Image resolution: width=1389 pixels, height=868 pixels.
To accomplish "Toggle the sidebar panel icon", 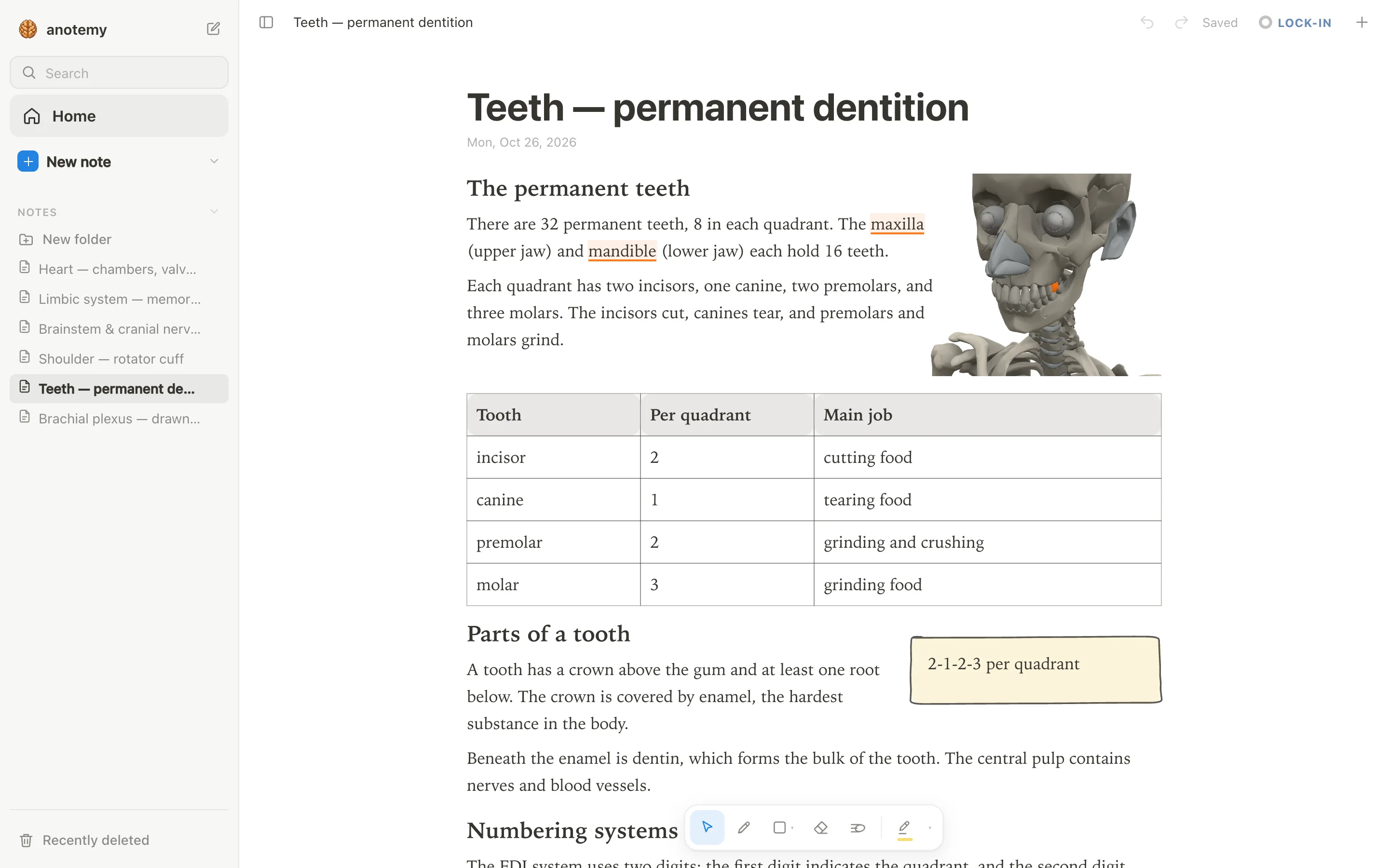I will point(266,22).
